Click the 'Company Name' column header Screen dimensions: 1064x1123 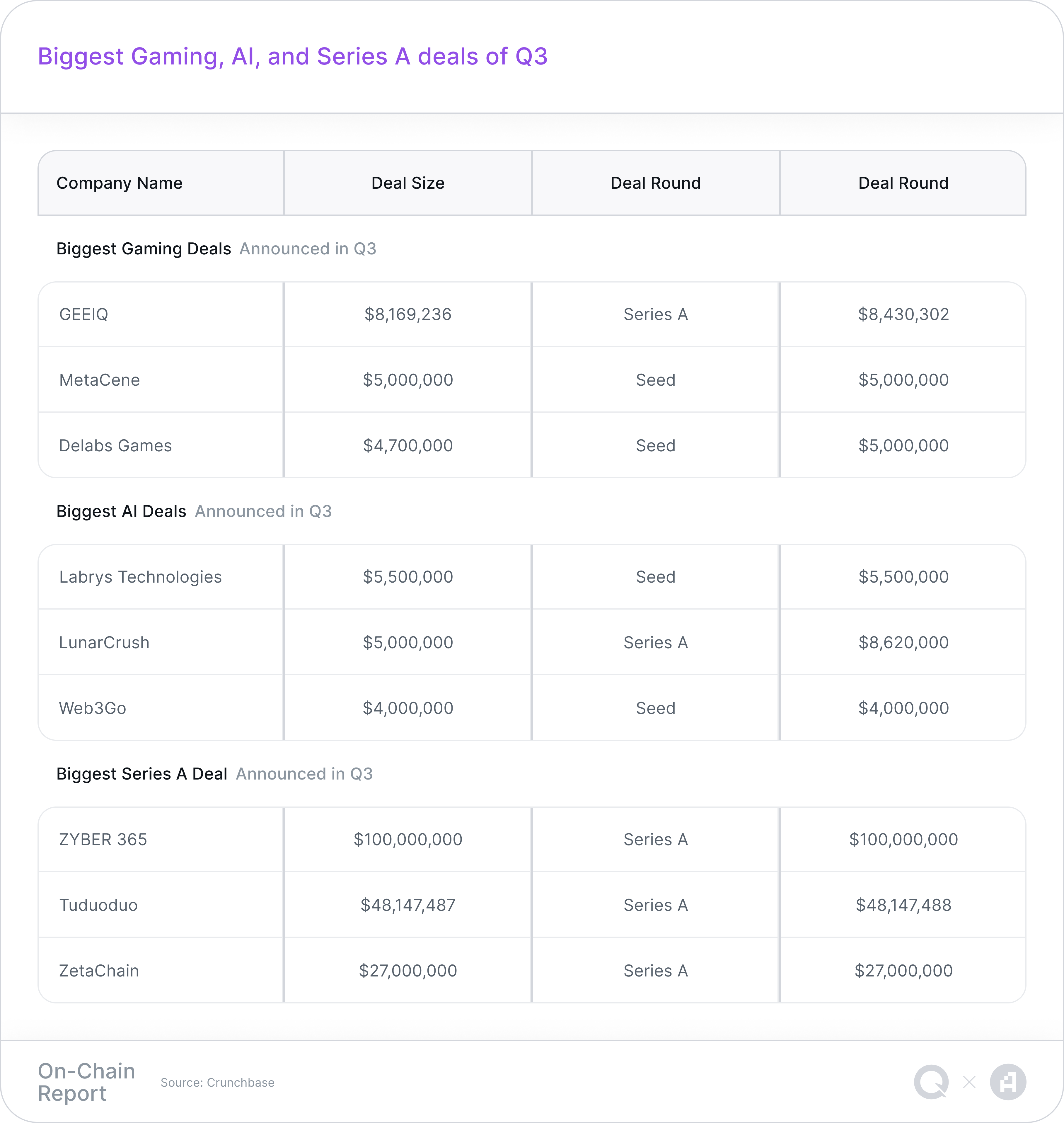(161, 183)
